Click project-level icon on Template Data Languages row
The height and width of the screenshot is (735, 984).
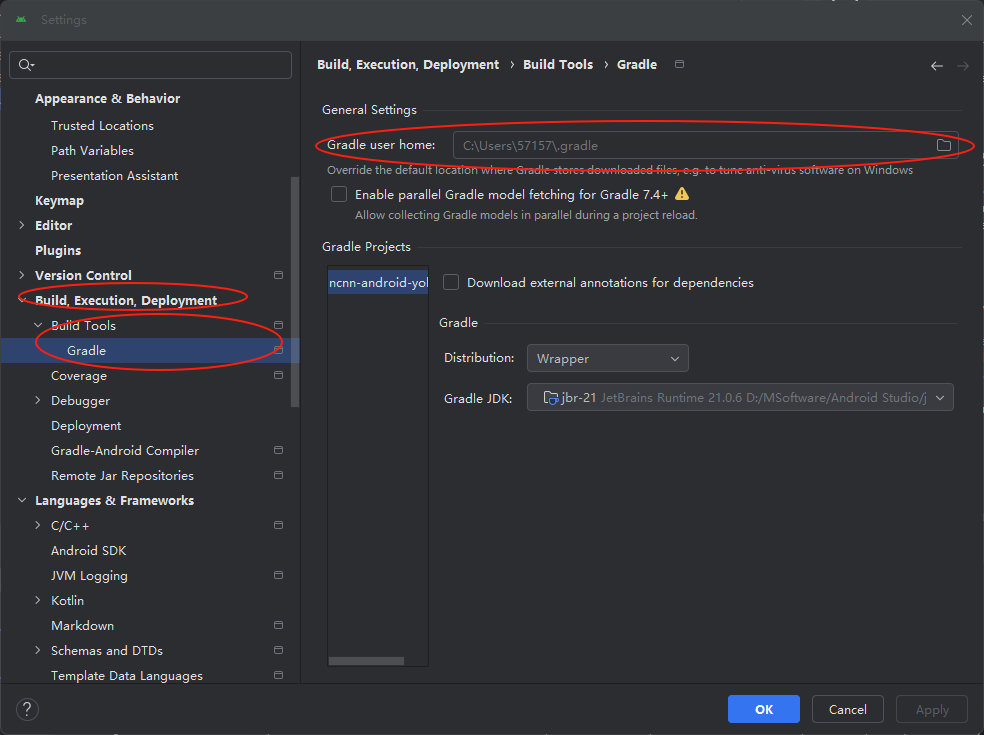pos(279,675)
